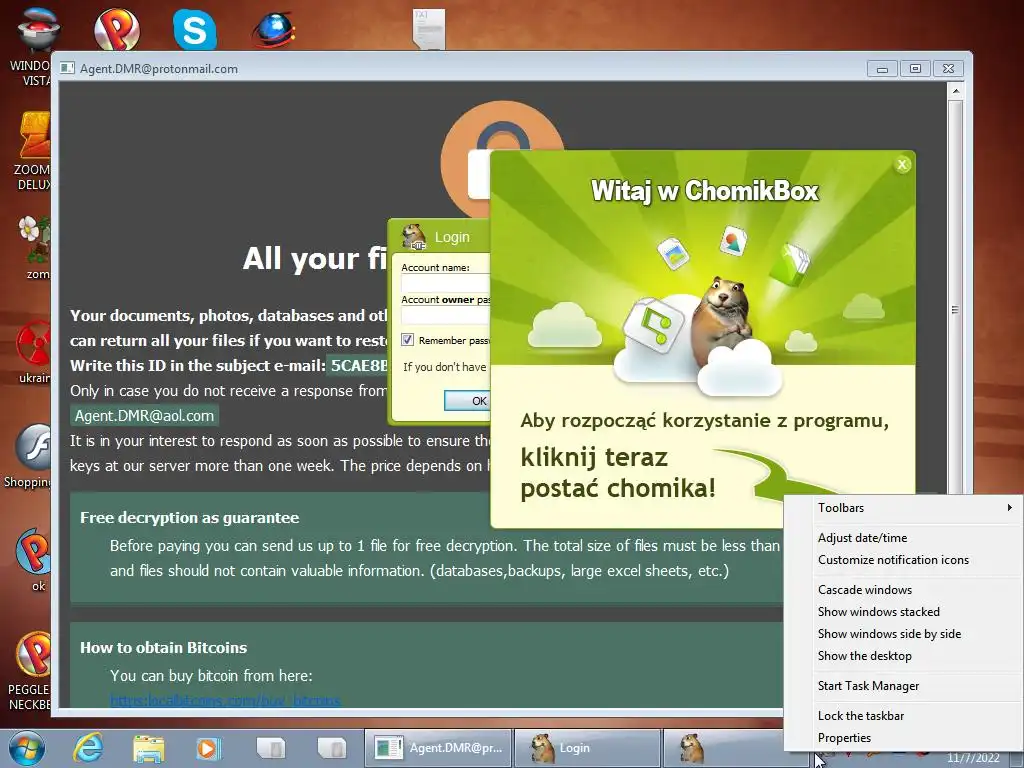This screenshot has width=1024, height=768.
Task: Click the taskbar date 11/7/2022
Action: [973, 758]
